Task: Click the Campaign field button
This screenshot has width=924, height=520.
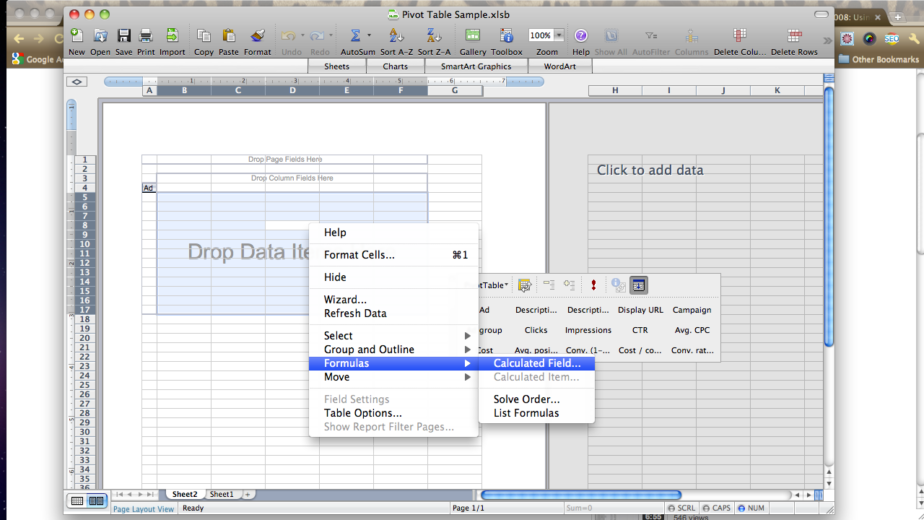Action: [x=692, y=310]
